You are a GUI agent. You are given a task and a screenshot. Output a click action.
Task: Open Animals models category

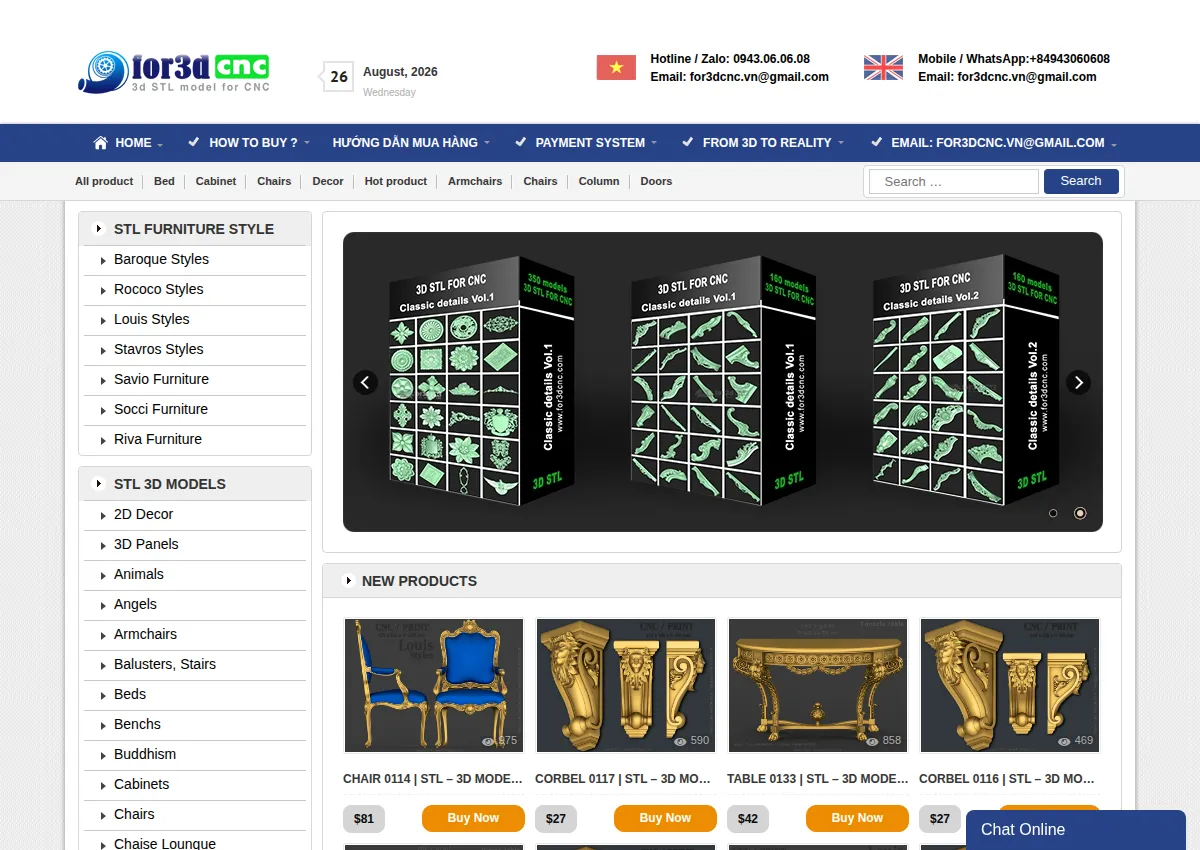[139, 574]
